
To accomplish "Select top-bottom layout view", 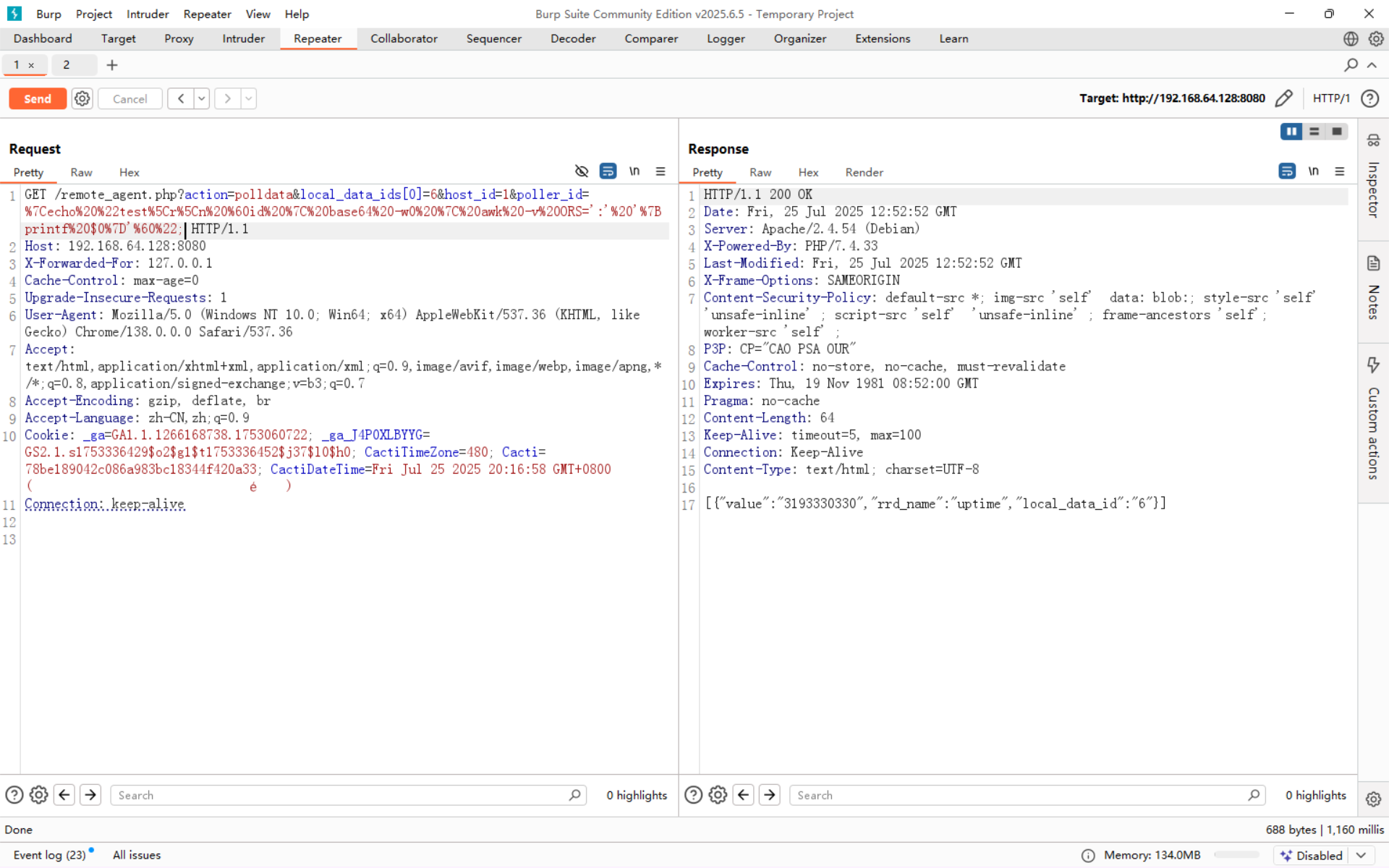I will [x=1314, y=132].
